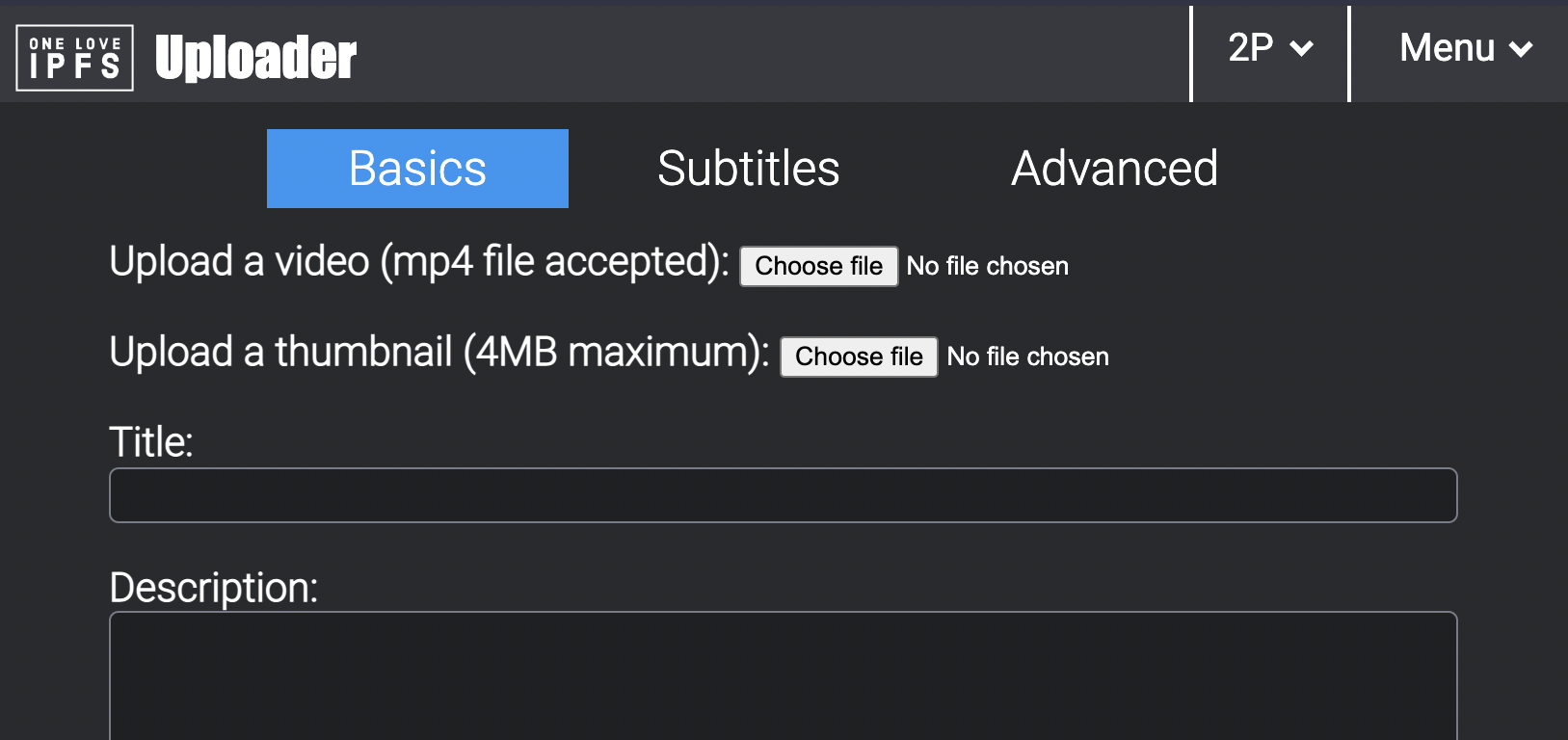Focus the Title input field
1568x740 pixels.
pos(783,495)
